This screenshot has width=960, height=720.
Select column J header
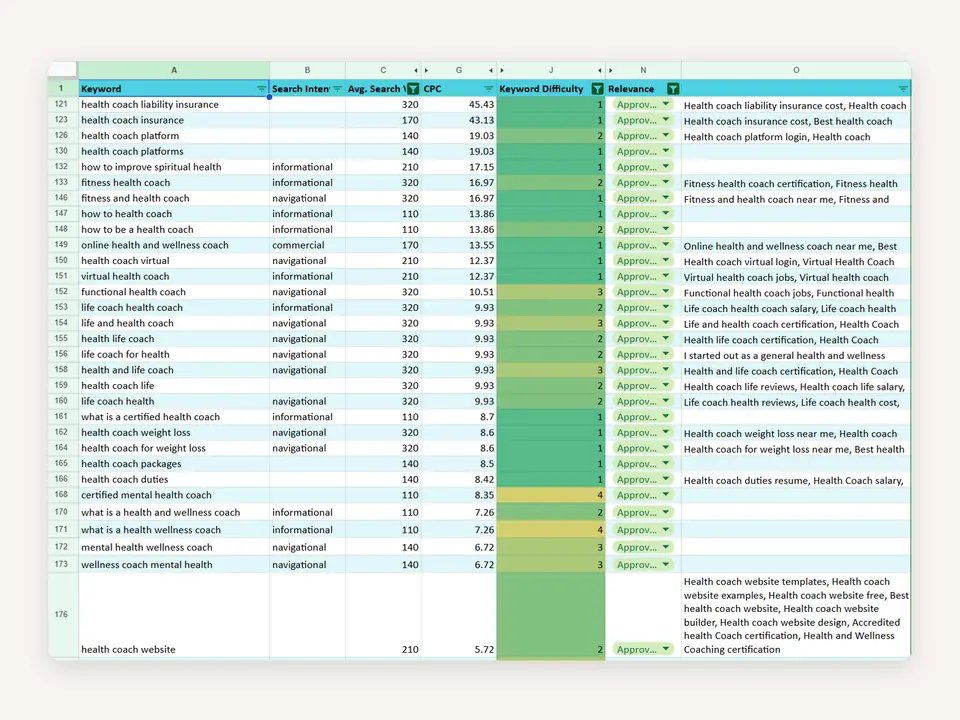point(551,70)
